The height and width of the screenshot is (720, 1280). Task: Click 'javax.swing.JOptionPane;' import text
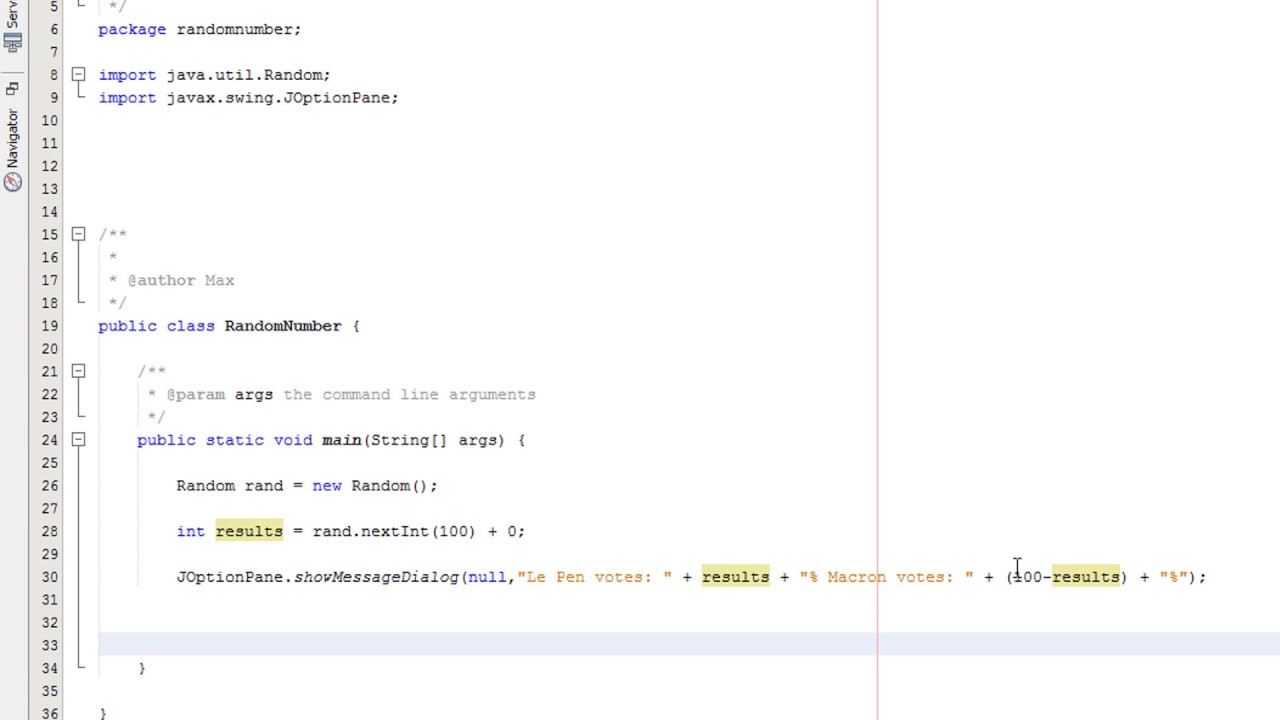pos(282,98)
